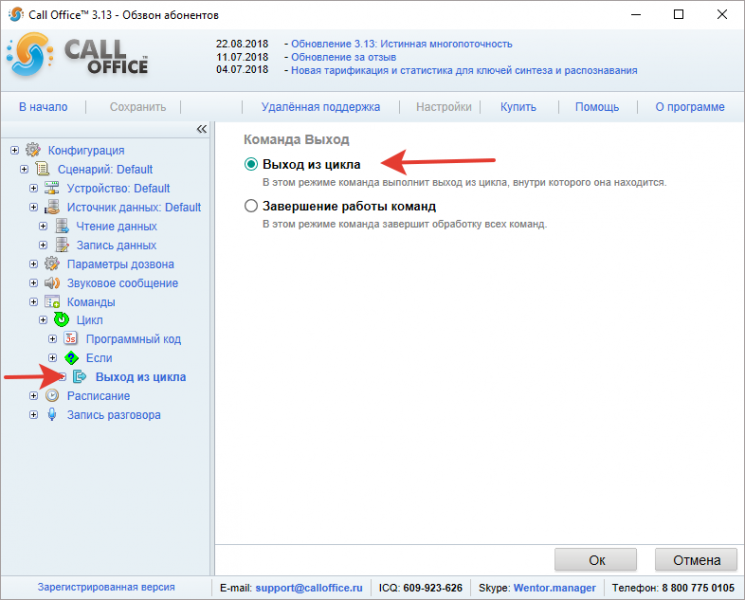Screen dimensions: 745x600
Task: Click the phone number 8 800 775 0105
Action: [698, 588]
